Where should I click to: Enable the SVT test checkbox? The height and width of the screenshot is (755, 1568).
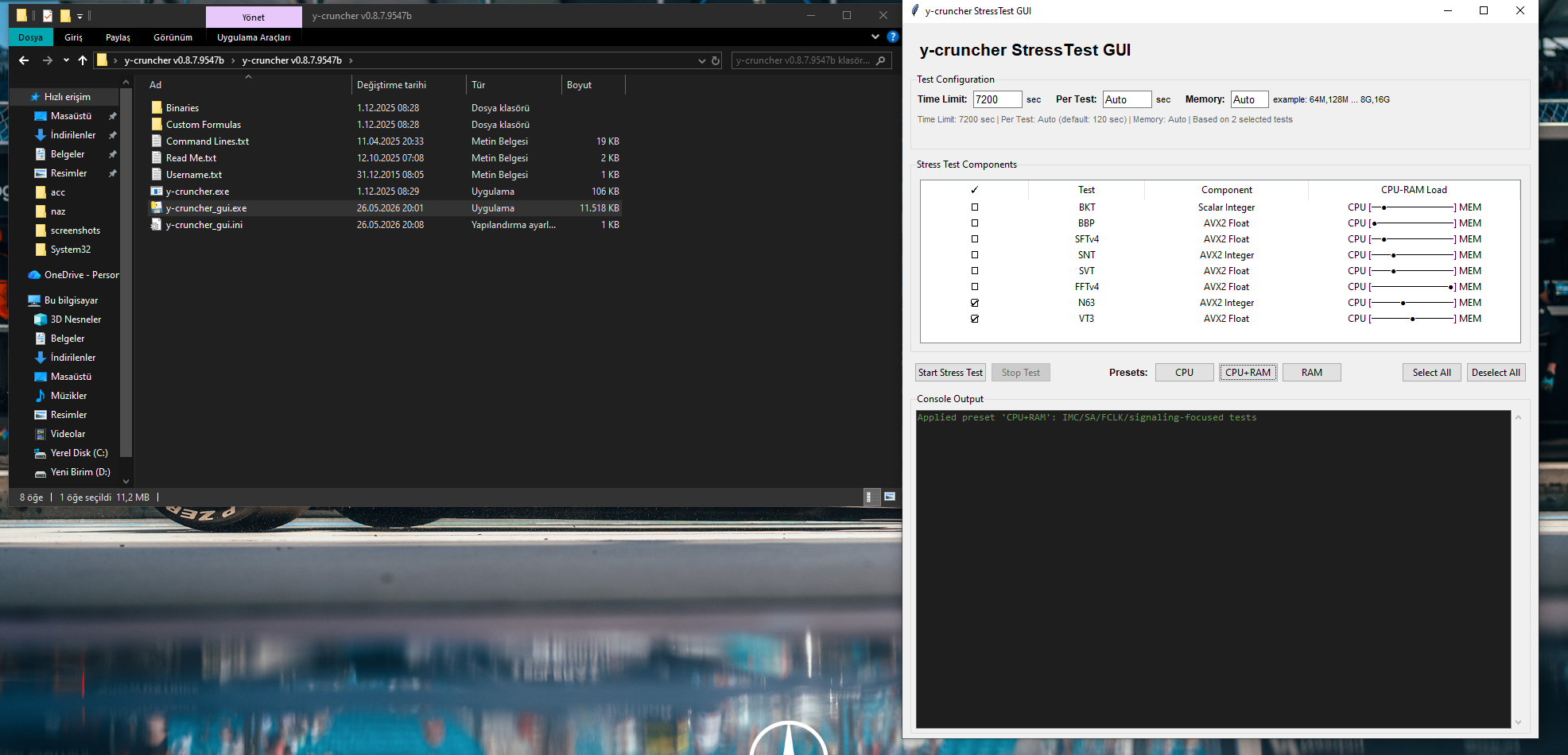pyautogui.click(x=975, y=271)
